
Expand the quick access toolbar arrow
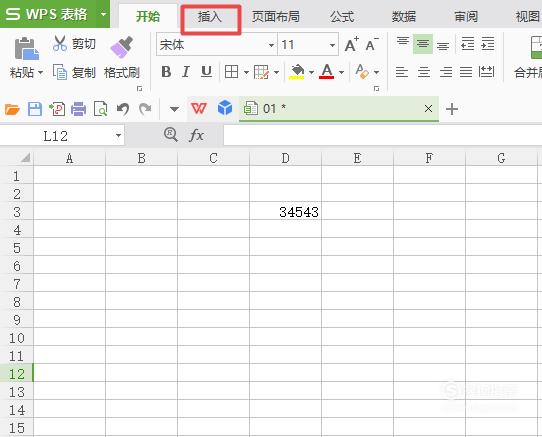click(x=175, y=110)
